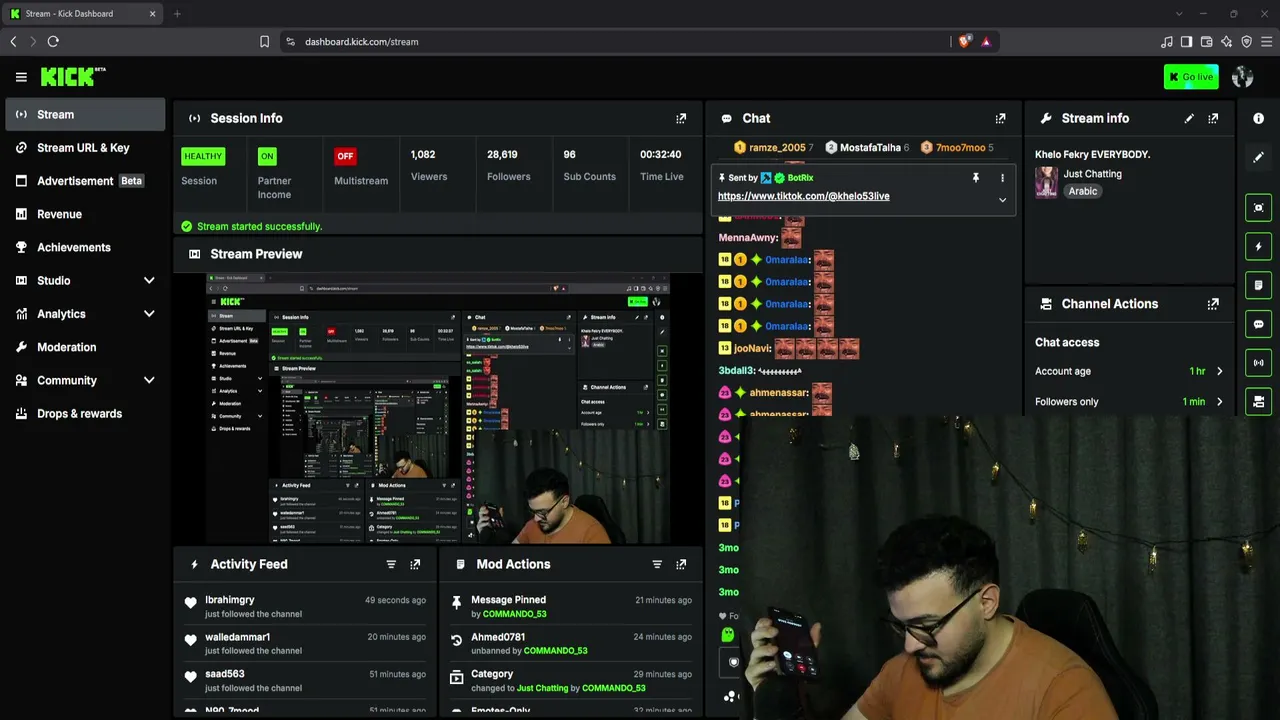Image resolution: width=1280 pixels, height=720 pixels.
Task: Pop out the Channel Actions panel
Action: tap(1213, 304)
